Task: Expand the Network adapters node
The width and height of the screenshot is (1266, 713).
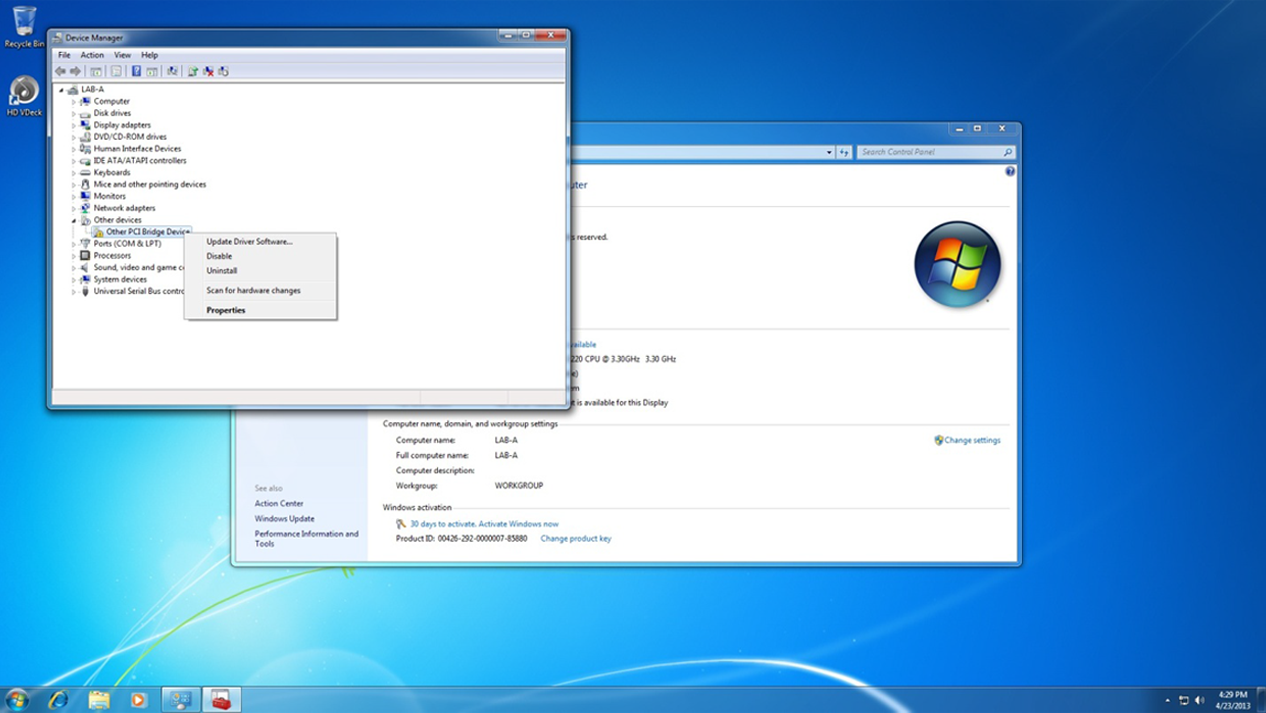Action: [74, 209]
